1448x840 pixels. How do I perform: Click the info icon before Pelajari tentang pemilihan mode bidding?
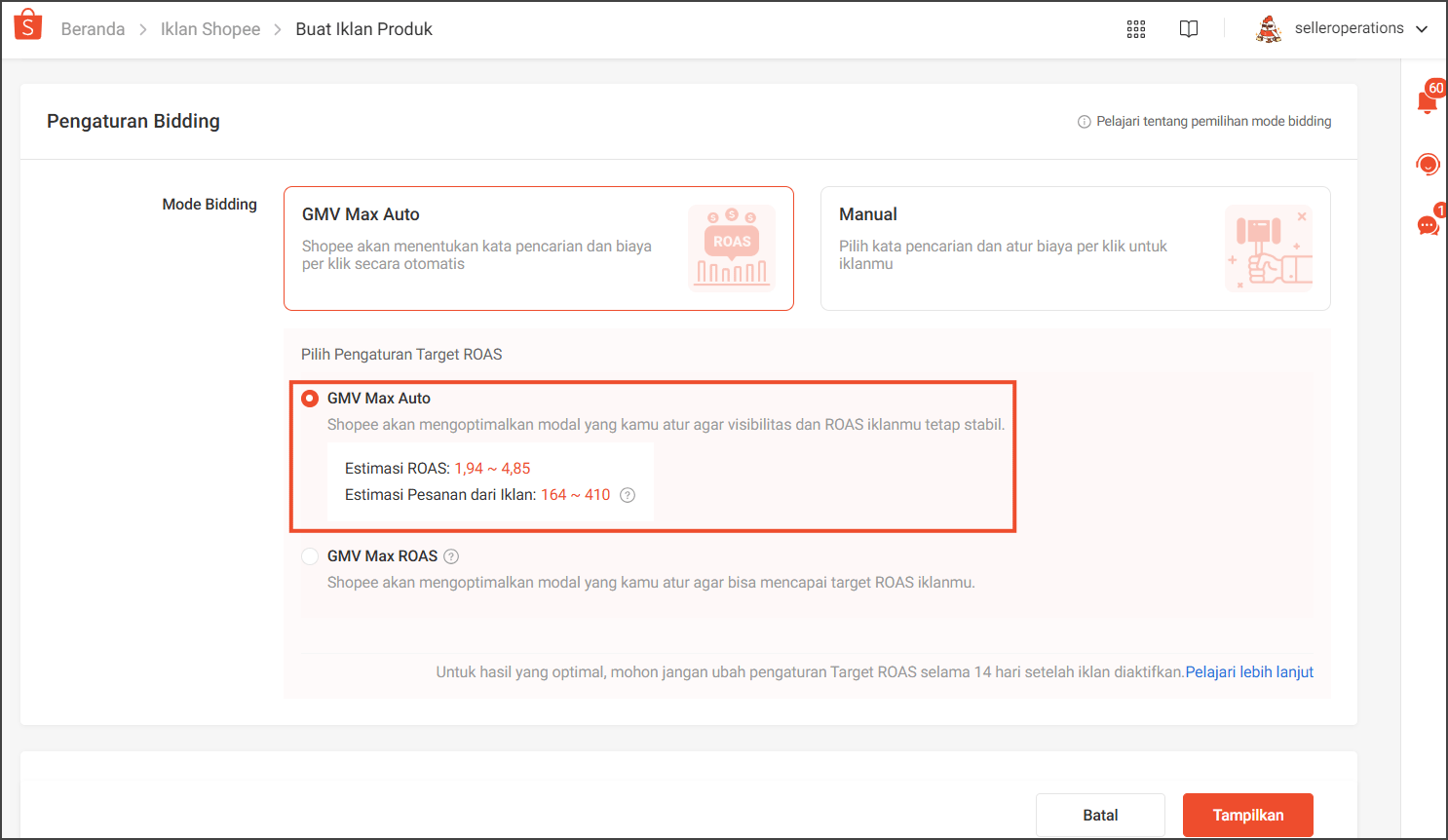point(1085,121)
